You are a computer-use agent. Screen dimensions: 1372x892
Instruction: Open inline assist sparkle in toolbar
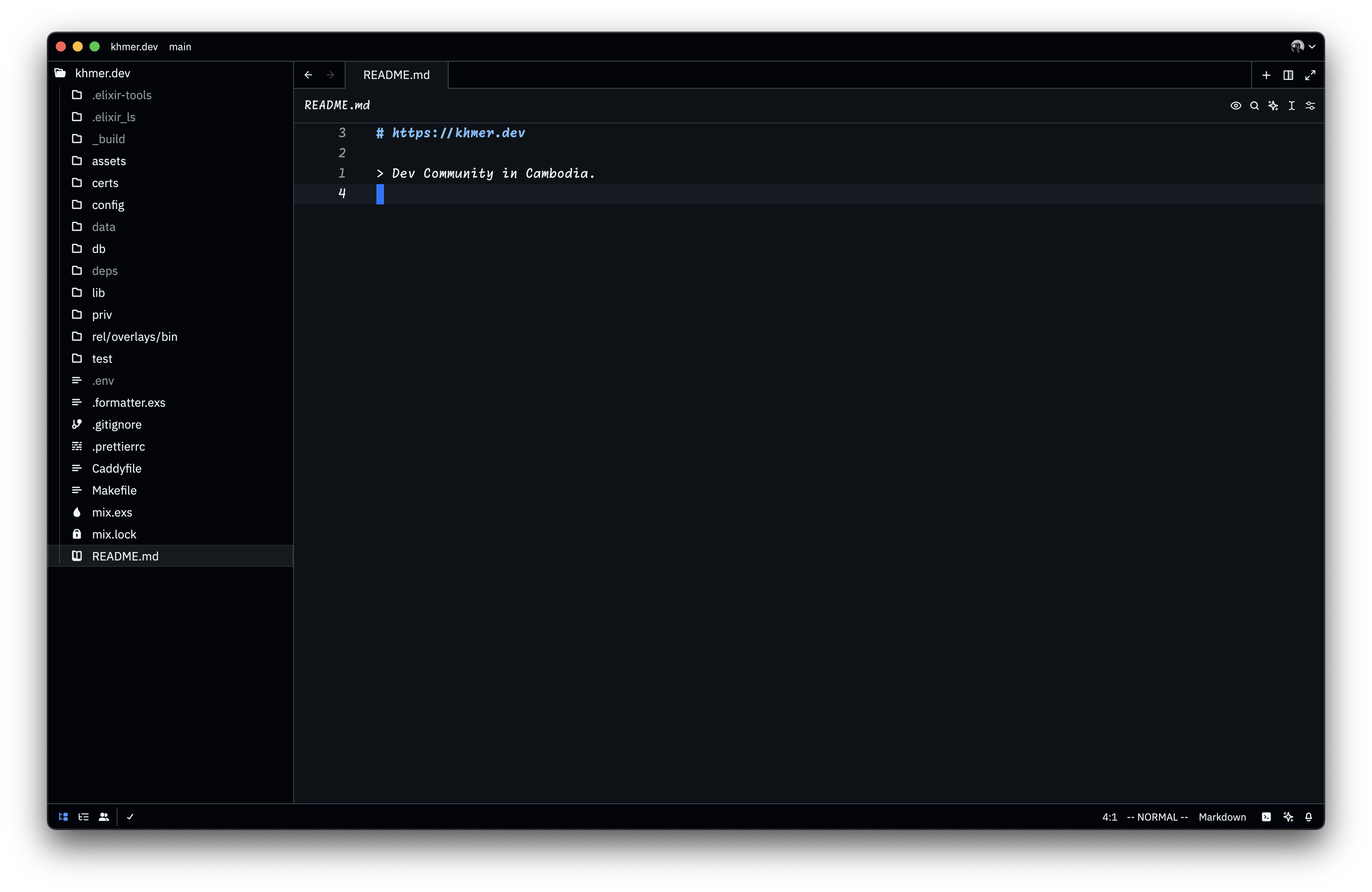(1273, 106)
